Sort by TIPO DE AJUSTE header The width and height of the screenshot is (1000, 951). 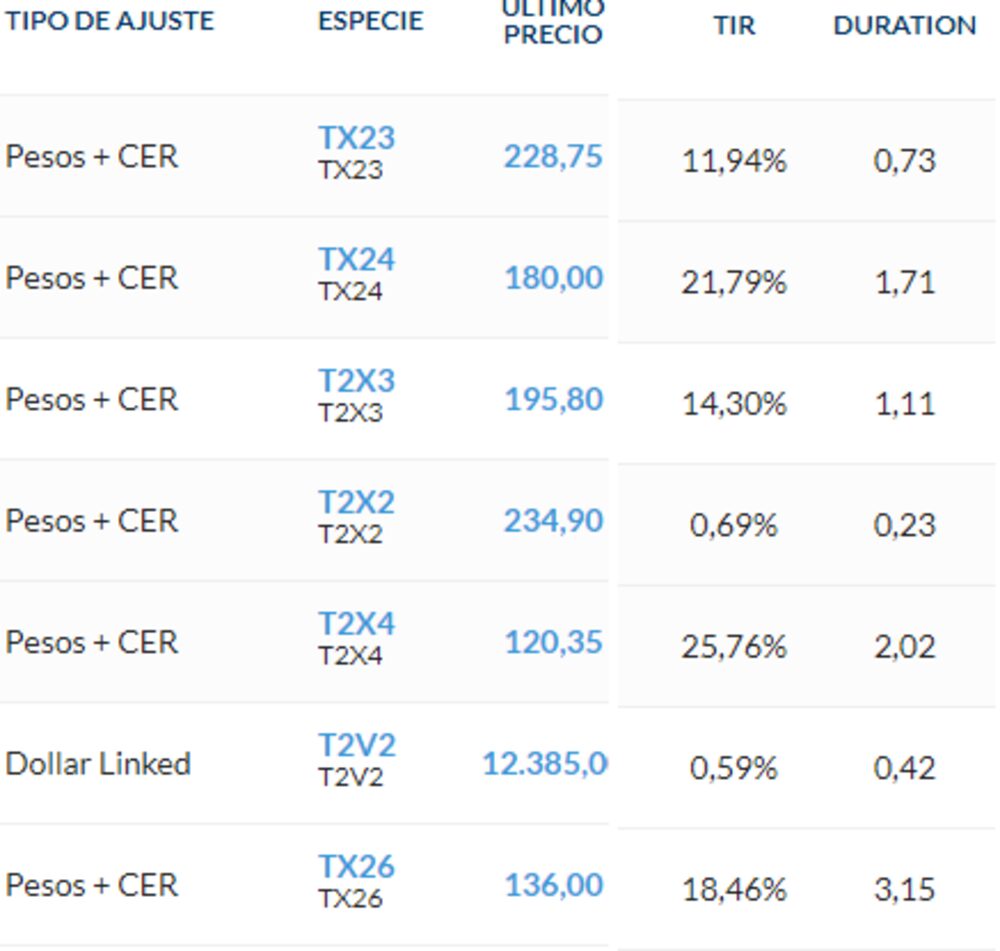pos(110,22)
